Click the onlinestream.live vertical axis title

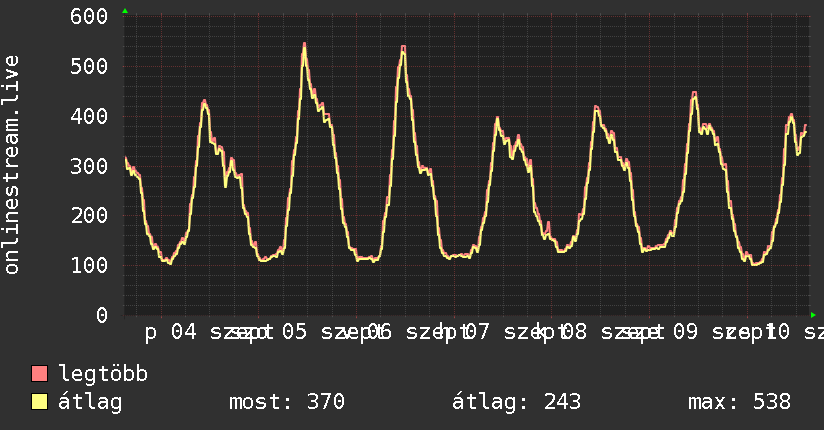click(11, 165)
